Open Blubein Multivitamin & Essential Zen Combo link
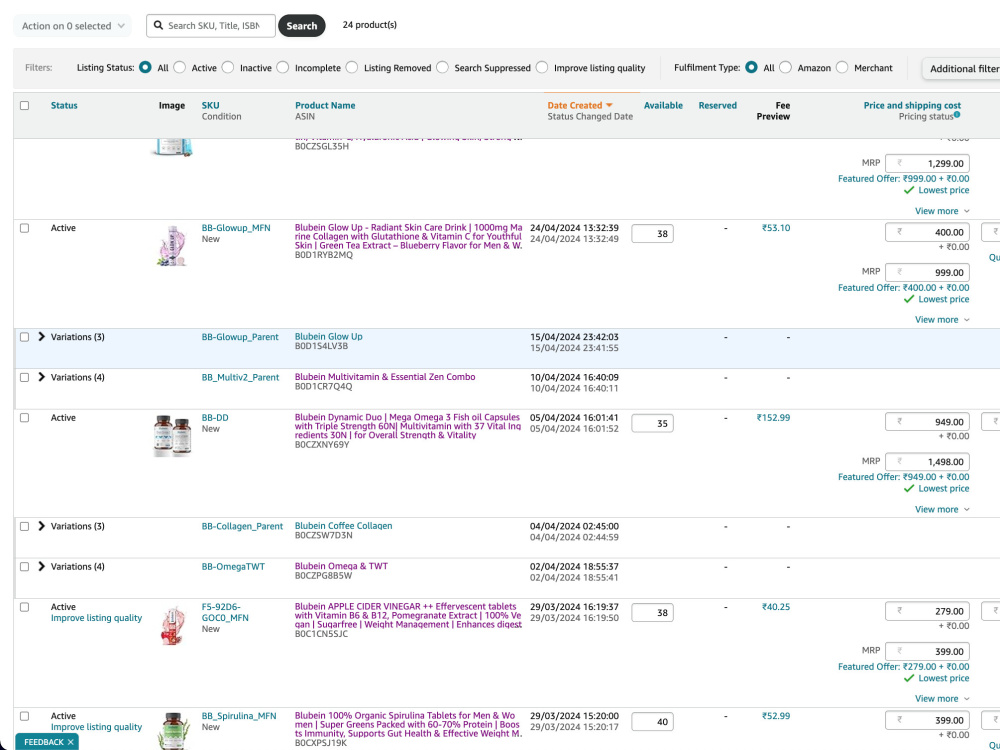This screenshot has width=1000, height=750. (385, 377)
